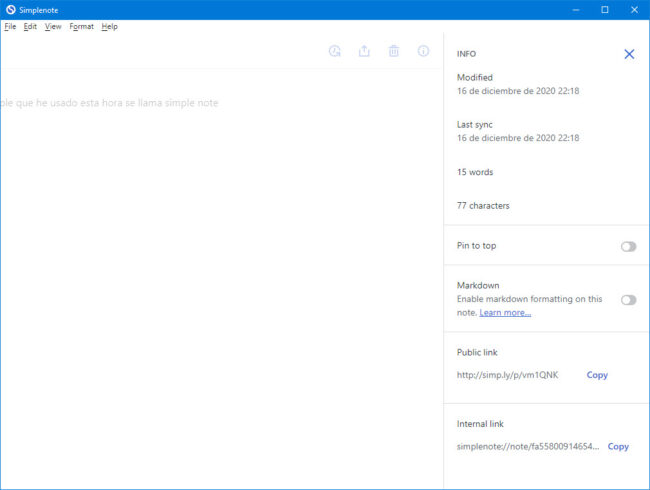The height and width of the screenshot is (490, 650).
Task: Copy the Internal link
Action: pos(618,446)
